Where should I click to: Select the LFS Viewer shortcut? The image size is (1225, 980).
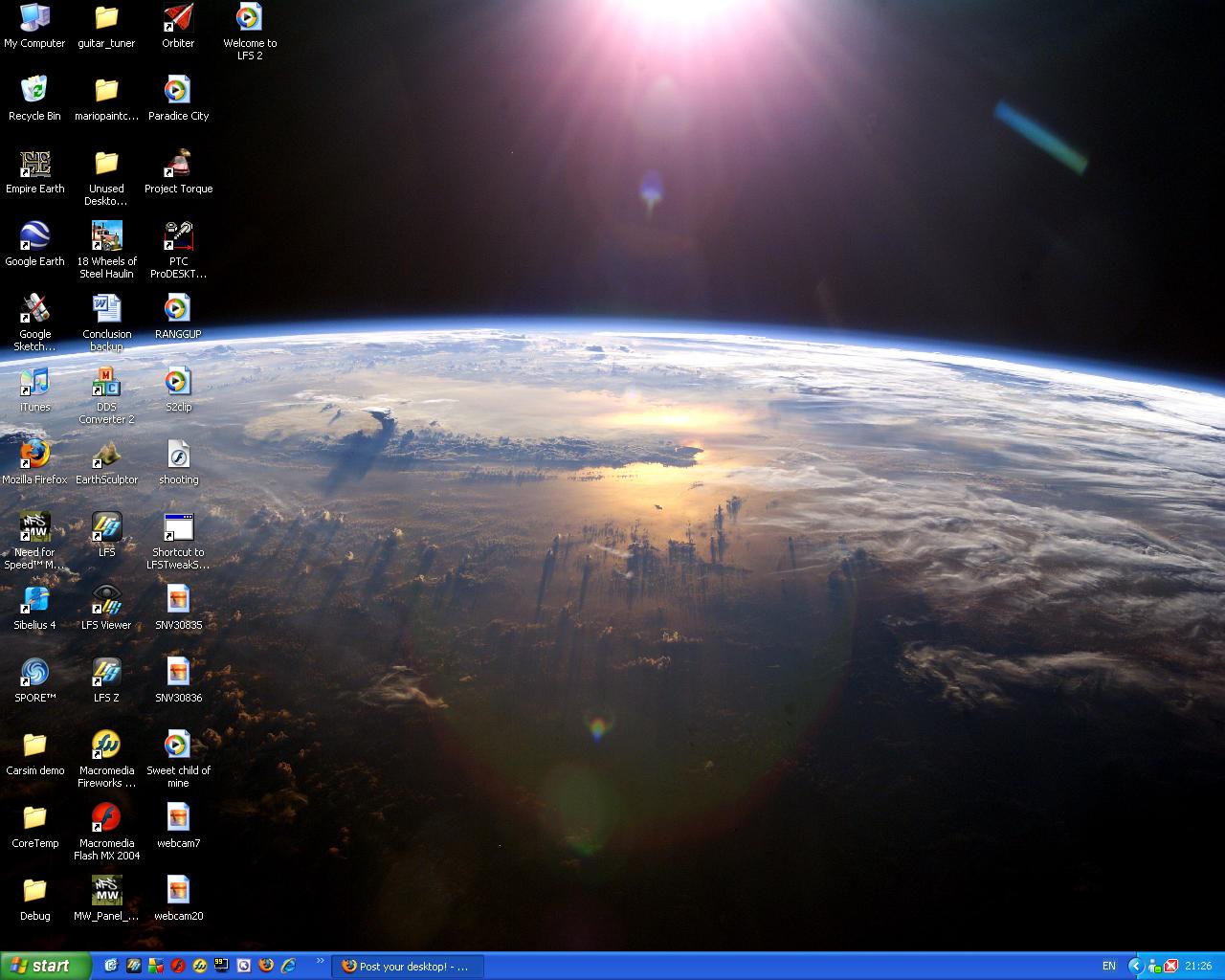tap(106, 608)
